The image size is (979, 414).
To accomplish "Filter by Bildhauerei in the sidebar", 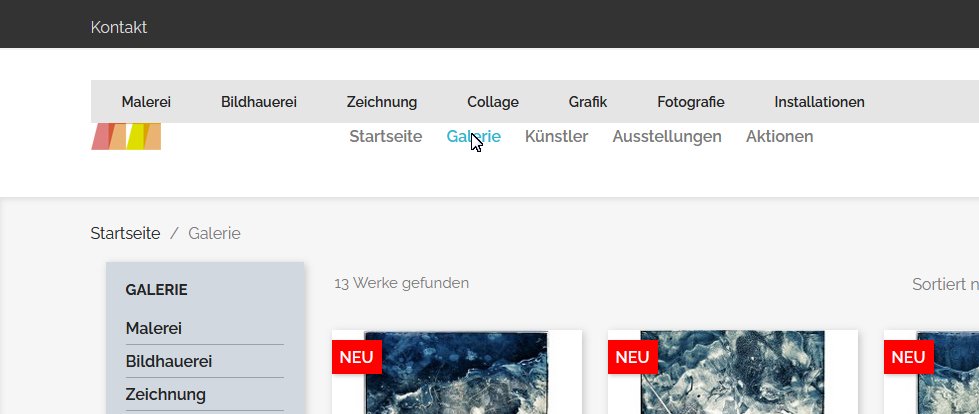I will click(x=169, y=362).
